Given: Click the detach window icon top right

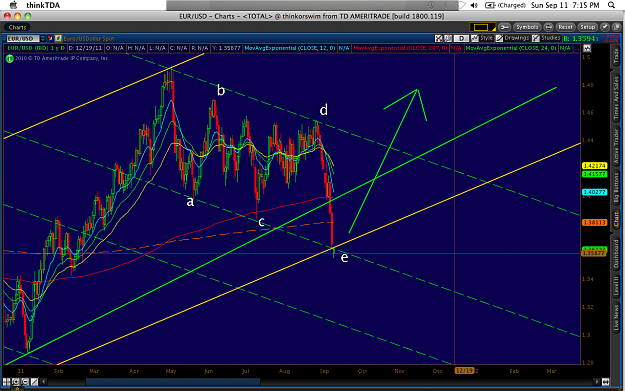Looking at the screenshot, I should point(616,27).
